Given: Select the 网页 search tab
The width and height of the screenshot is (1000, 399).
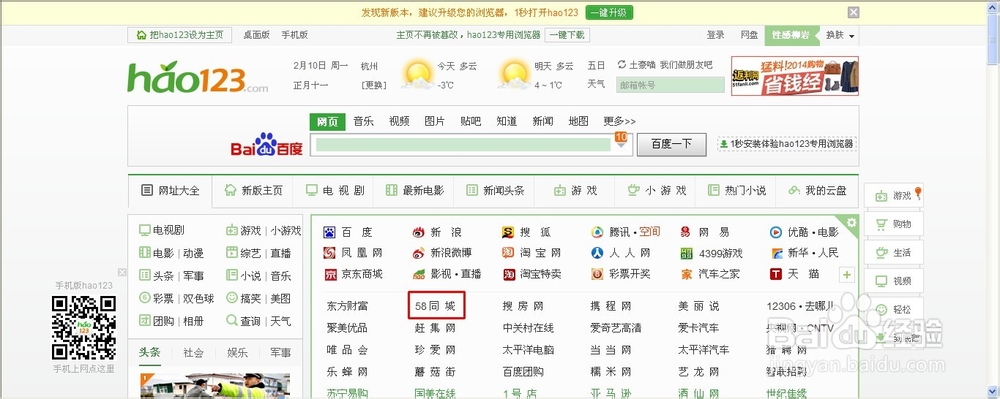Looking at the screenshot, I should 327,122.
